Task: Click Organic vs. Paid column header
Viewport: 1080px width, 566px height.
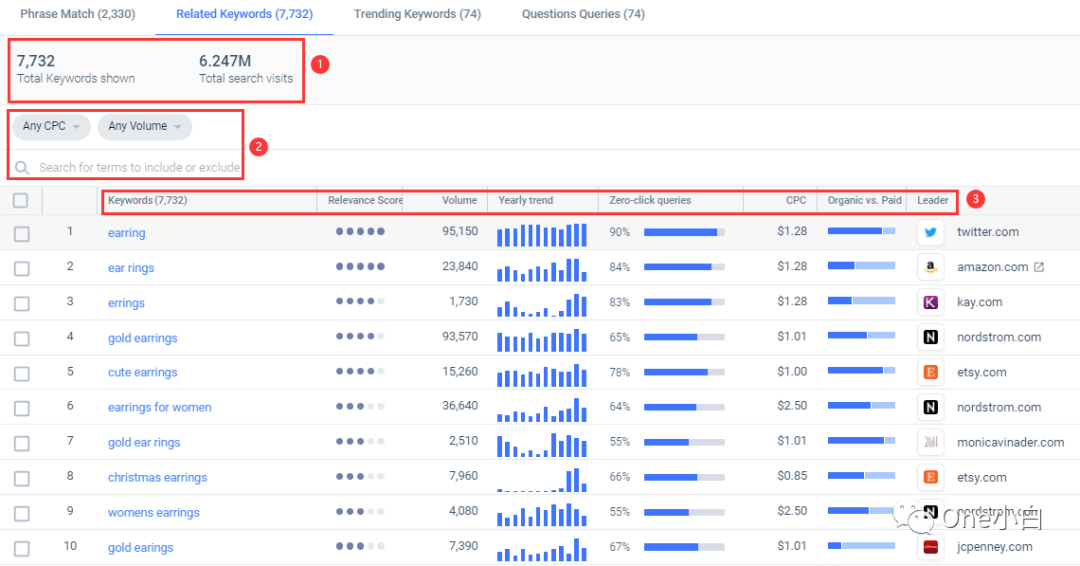Action: (x=864, y=200)
